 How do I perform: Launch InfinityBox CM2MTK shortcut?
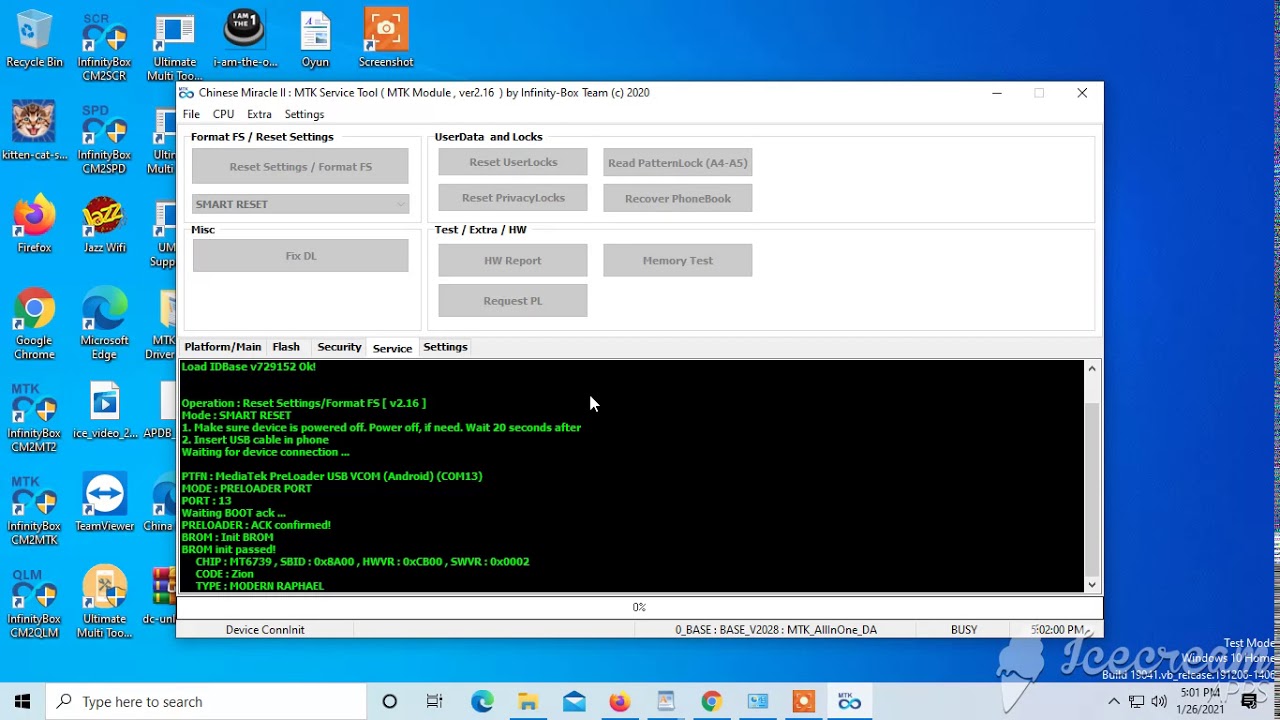click(34, 510)
